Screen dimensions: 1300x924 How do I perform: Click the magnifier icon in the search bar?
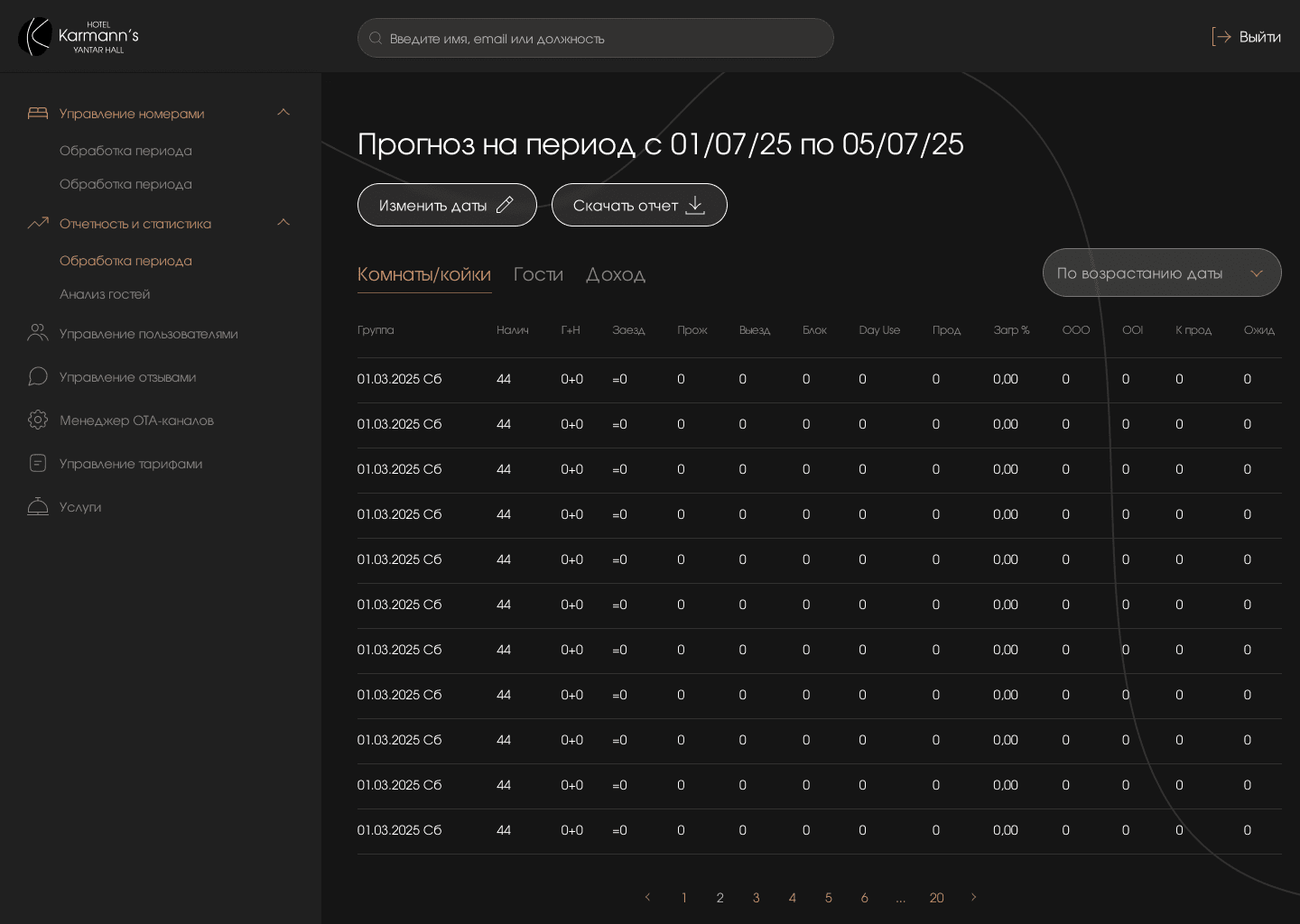pos(376,38)
